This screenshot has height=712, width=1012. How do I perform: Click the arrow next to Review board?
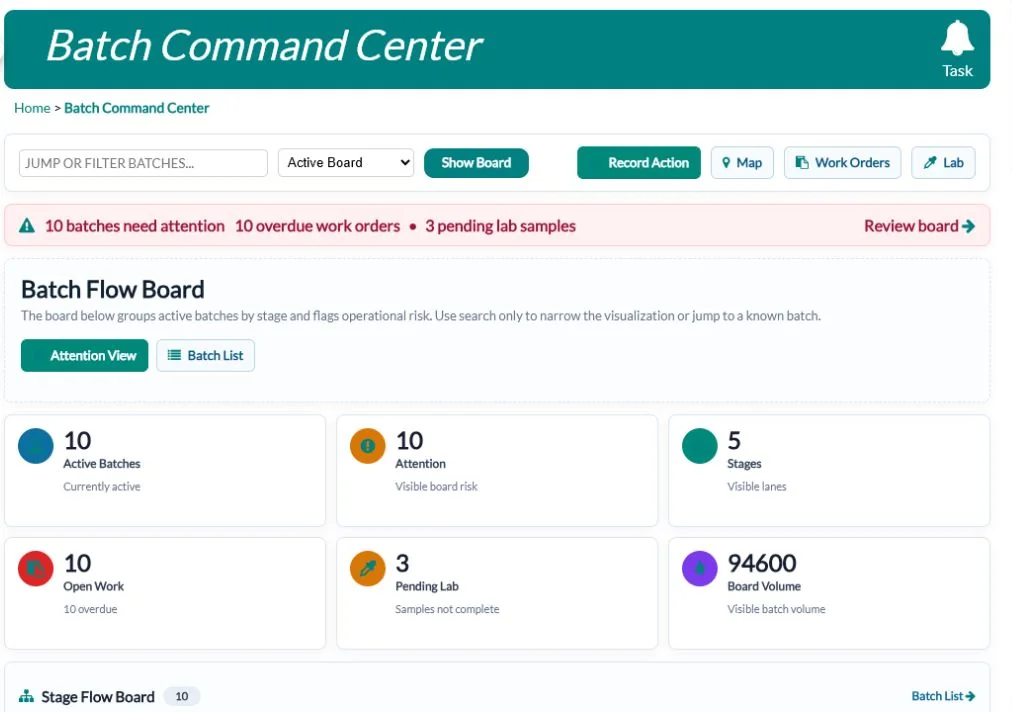[968, 227]
